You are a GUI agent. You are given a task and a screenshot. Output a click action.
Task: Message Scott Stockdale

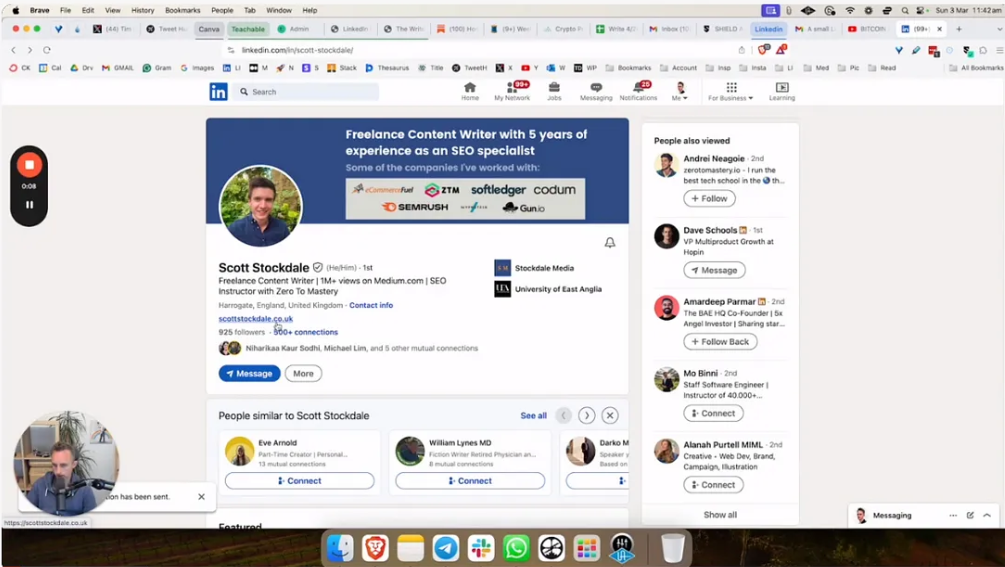[249, 374]
